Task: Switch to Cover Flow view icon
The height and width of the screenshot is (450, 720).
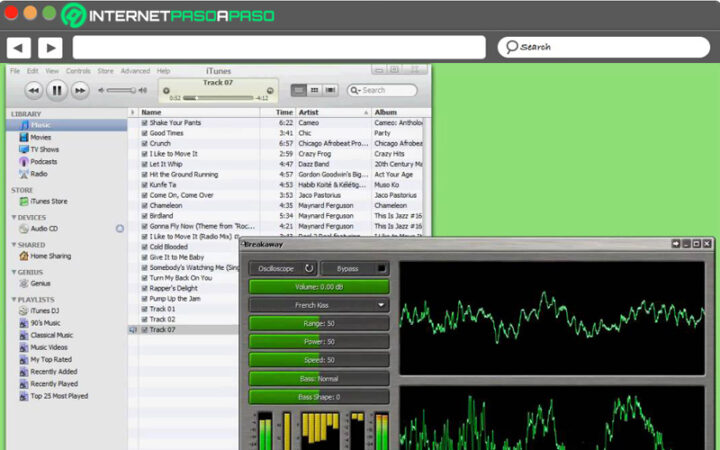Action: pyautogui.click(x=327, y=90)
